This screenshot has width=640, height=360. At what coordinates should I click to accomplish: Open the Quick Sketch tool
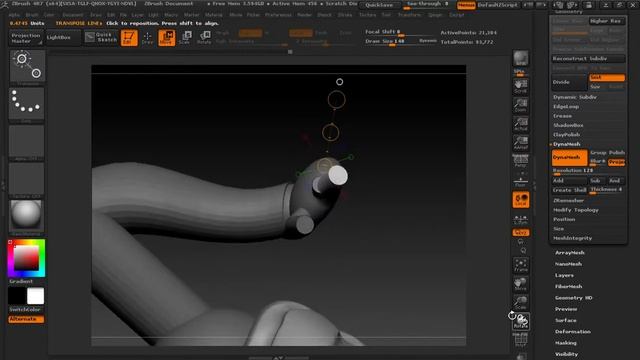pyautogui.click(x=102, y=38)
